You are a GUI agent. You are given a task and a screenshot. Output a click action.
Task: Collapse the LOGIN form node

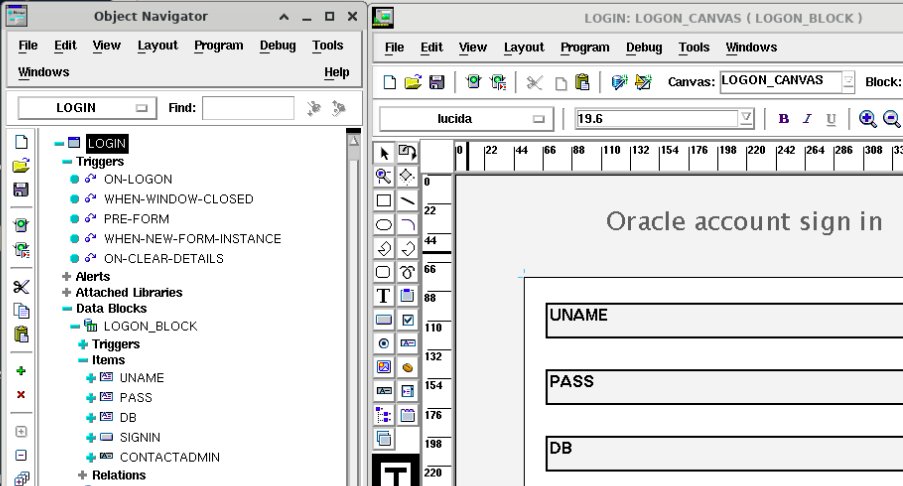59,143
